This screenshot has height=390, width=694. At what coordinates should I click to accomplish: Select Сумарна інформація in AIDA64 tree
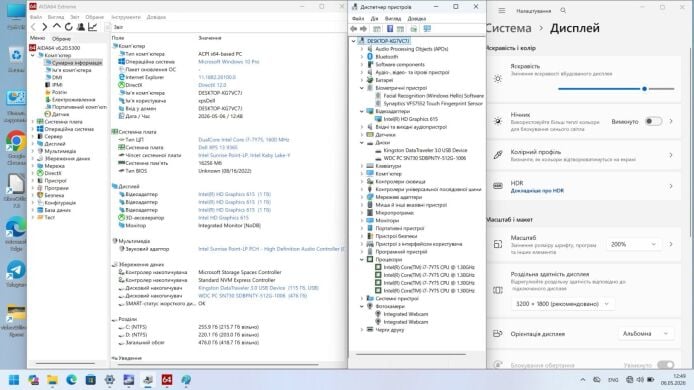[77, 63]
